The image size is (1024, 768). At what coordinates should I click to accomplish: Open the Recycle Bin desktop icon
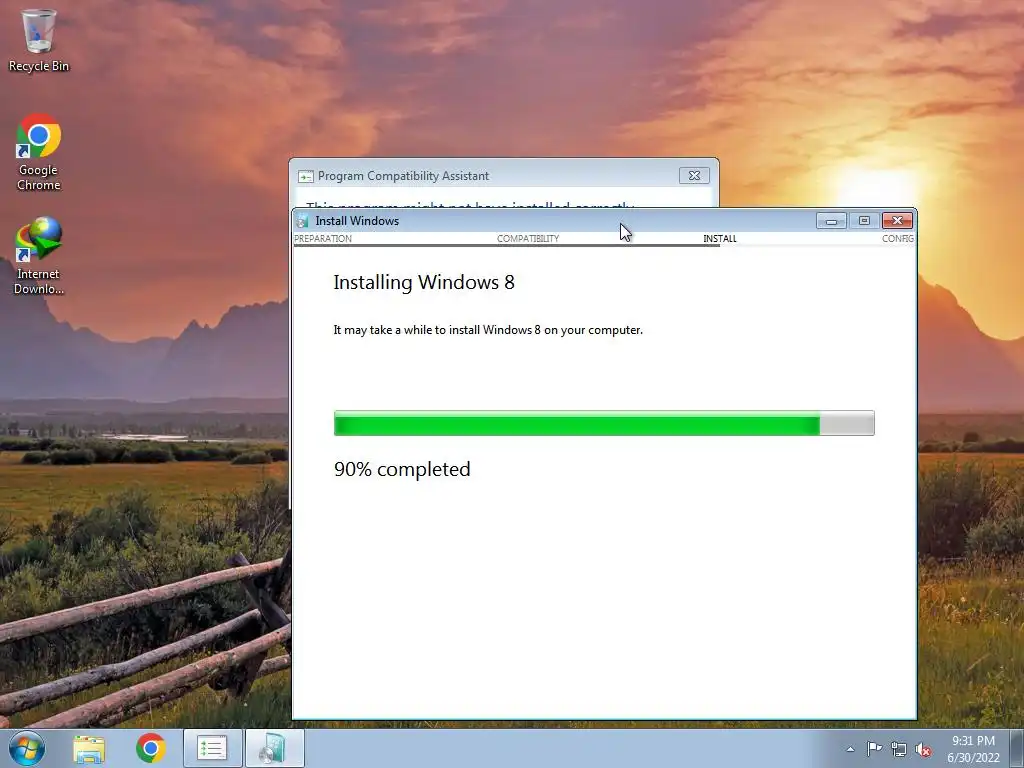[39, 40]
